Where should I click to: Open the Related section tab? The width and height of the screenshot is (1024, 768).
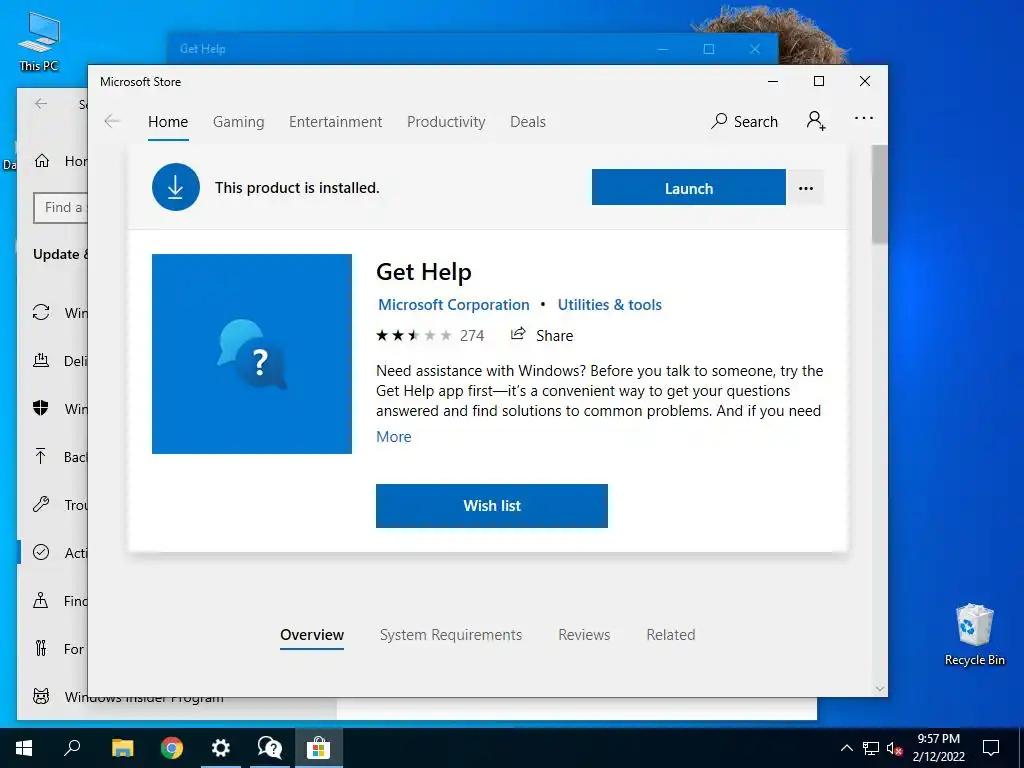(x=671, y=635)
